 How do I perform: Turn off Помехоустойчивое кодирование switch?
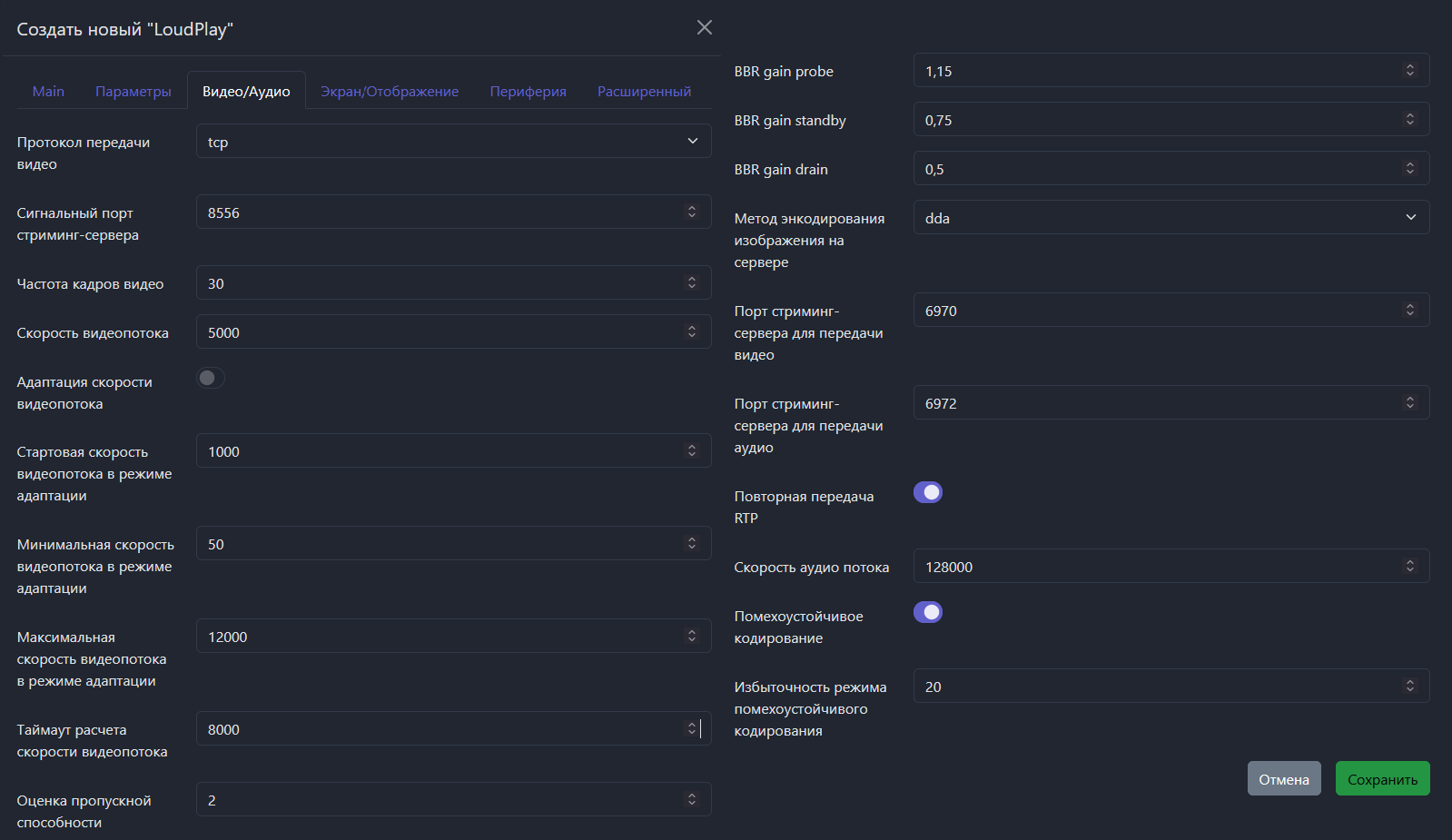928,612
